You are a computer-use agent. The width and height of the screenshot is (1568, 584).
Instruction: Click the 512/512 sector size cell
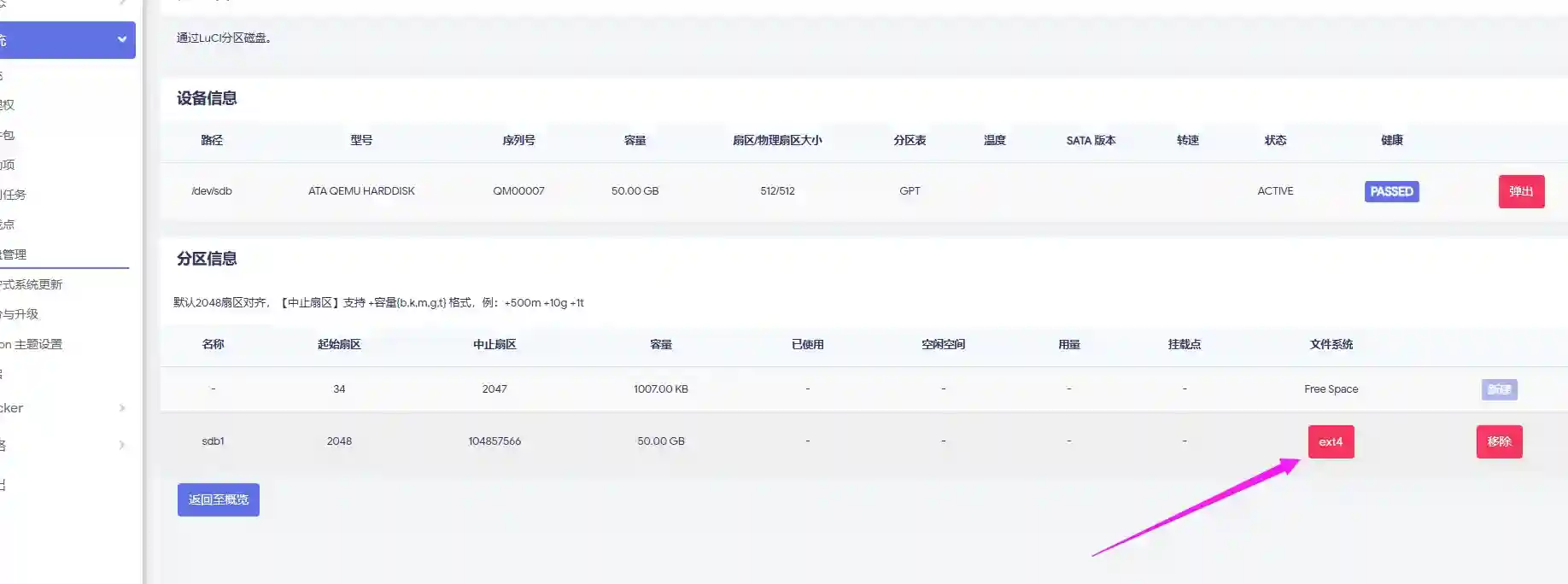[x=777, y=191]
